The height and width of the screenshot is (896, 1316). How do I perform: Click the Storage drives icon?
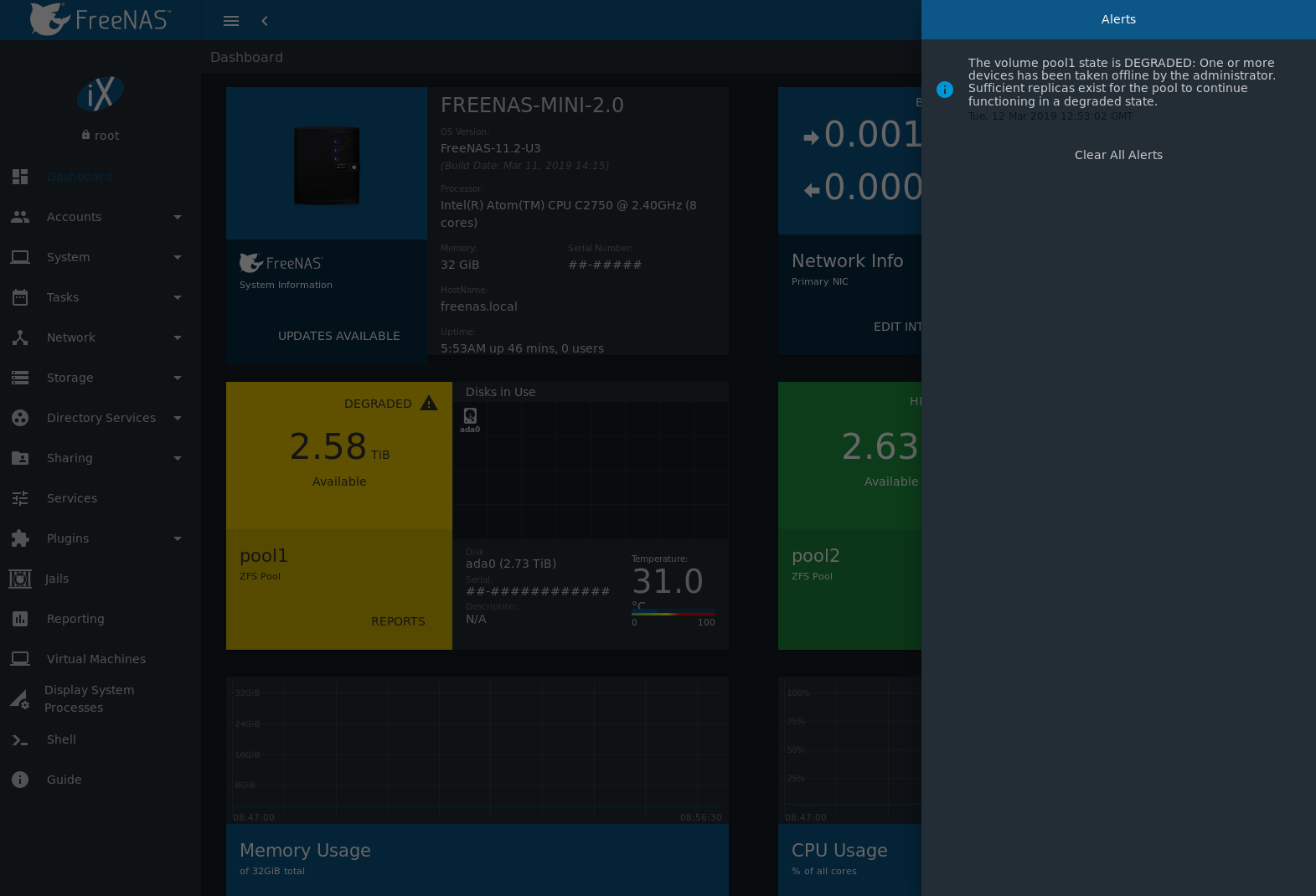click(20, 378)
